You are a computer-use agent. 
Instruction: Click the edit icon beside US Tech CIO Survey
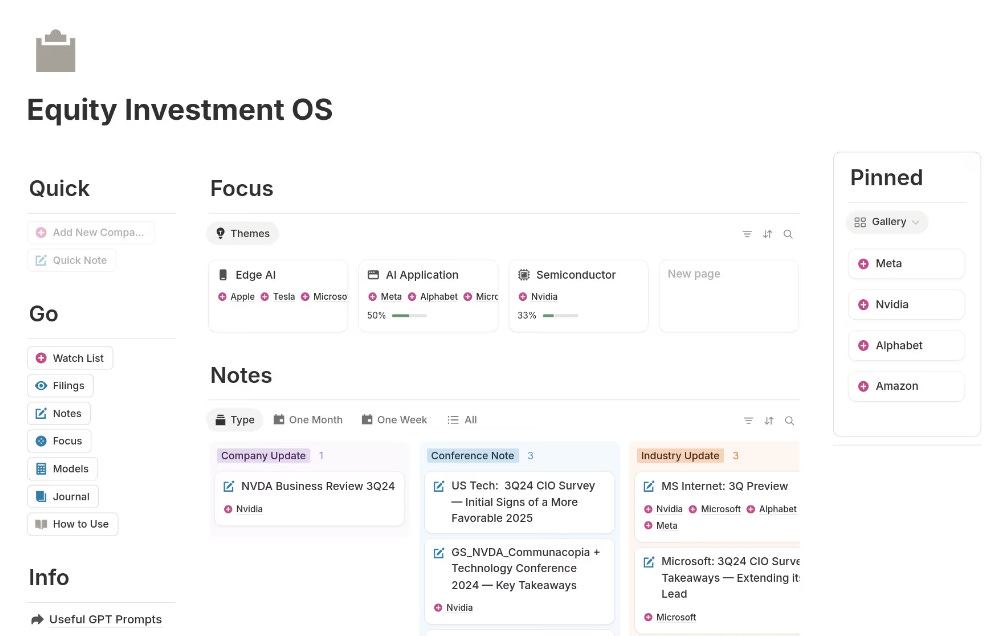(x=439, y=487)
